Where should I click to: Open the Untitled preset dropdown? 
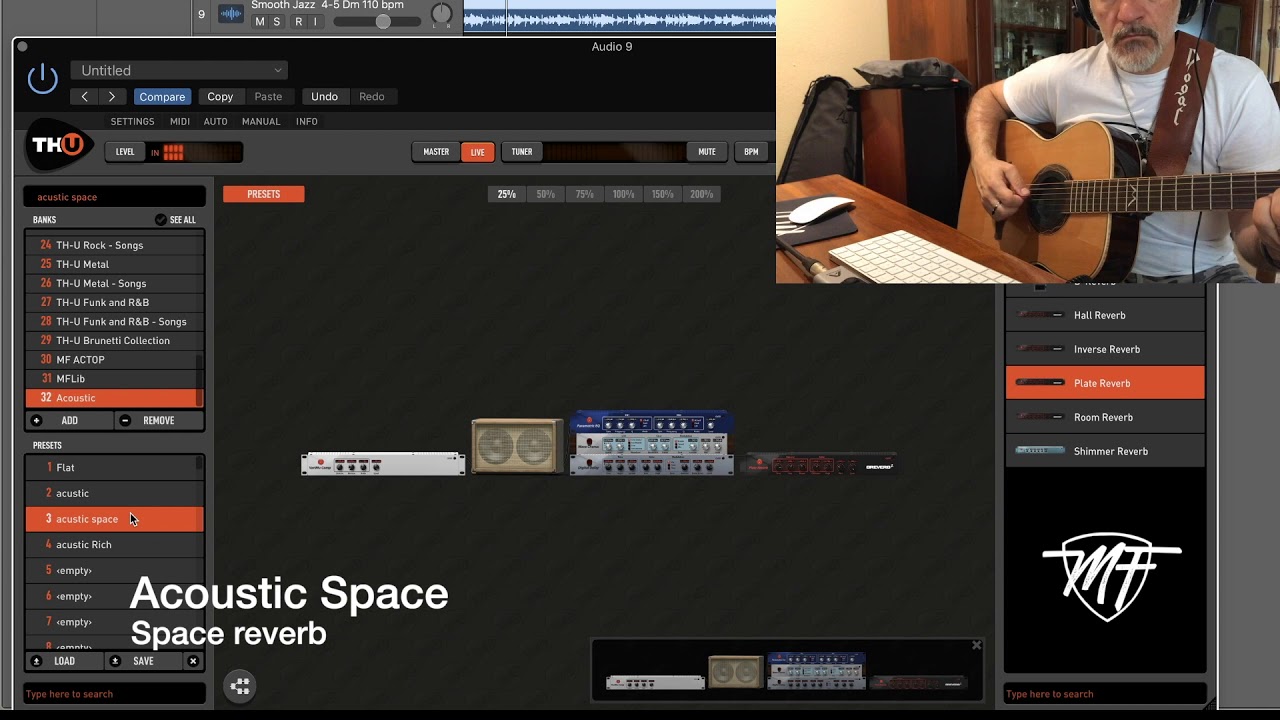click(179, 70)
